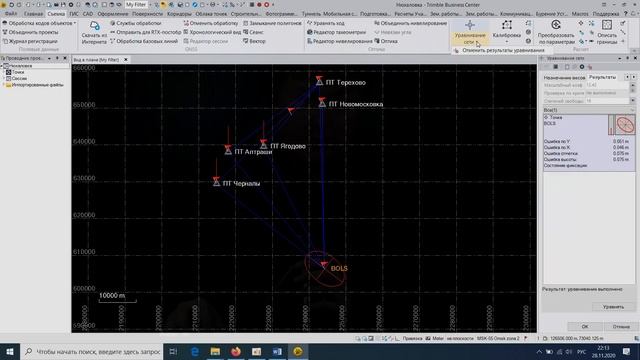This screenshot has width=640, height=360.
Task: Open Microsoft Edge from taskbar
Action: 195,351
